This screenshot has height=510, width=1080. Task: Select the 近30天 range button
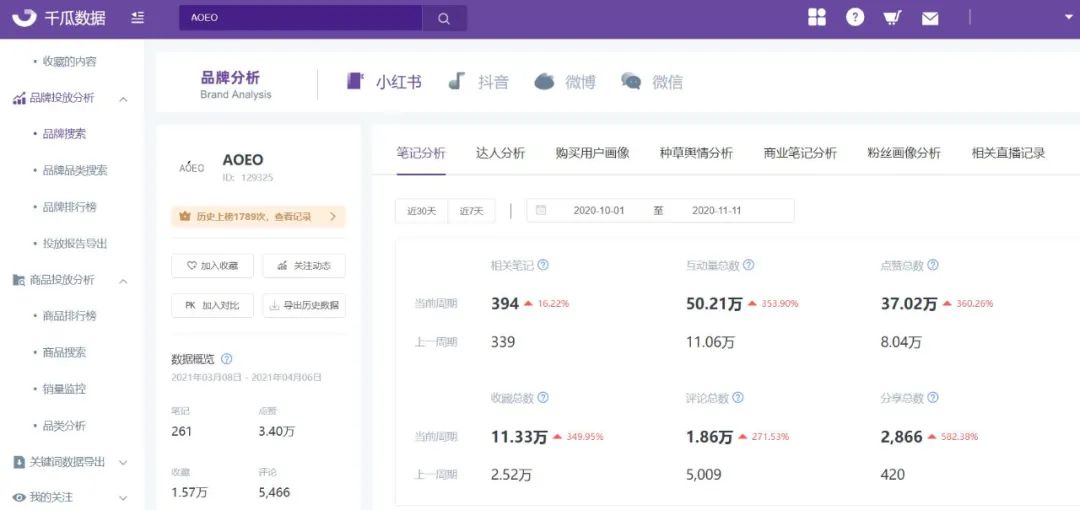[422, 211]
